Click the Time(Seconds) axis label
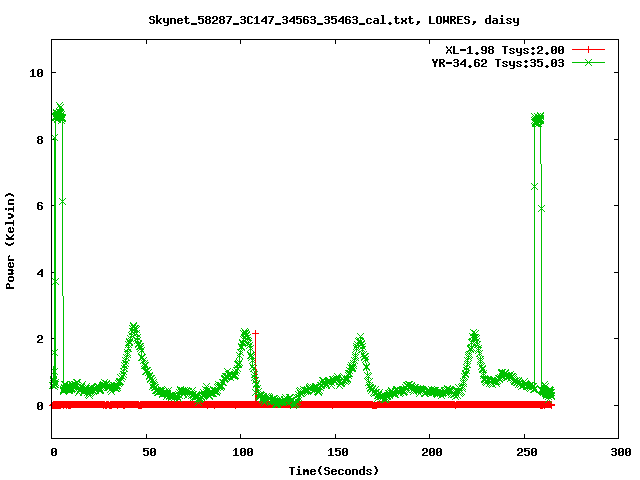Viewport: 640px width, 480px height. point(333,471)
